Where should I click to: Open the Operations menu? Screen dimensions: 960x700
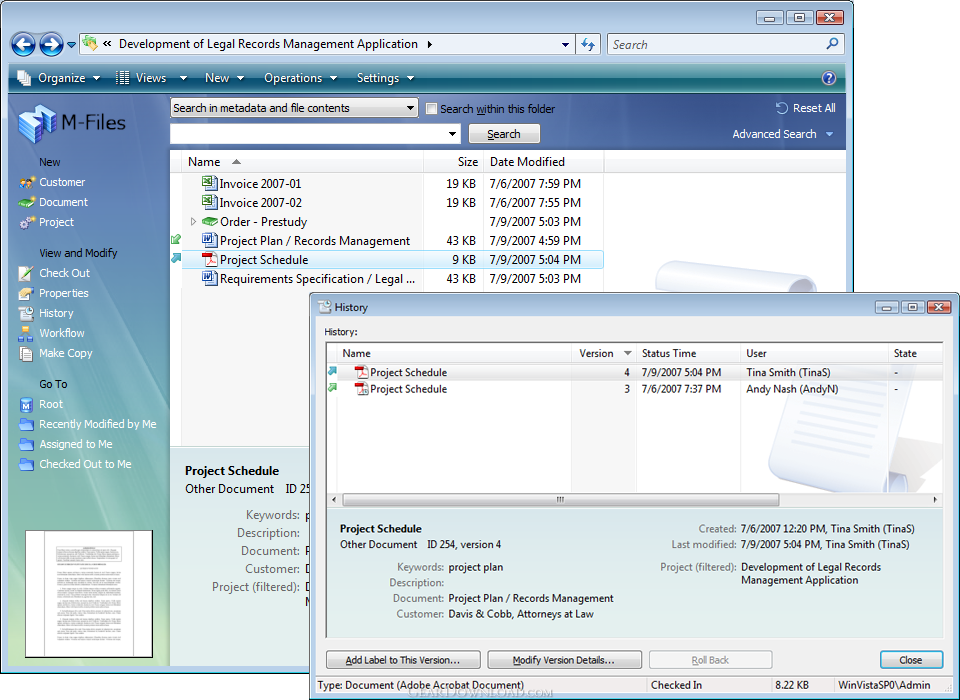pos(300,78)
